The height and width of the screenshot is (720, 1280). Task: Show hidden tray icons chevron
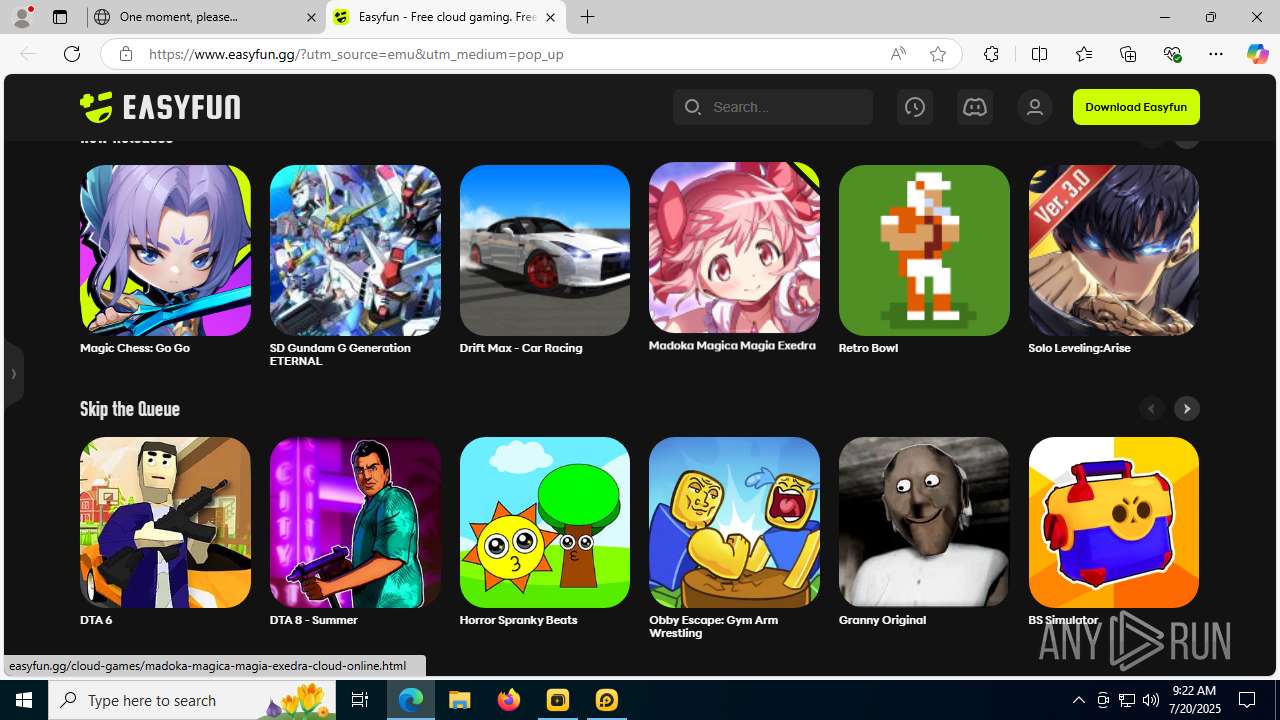[x=1078, y=700]
